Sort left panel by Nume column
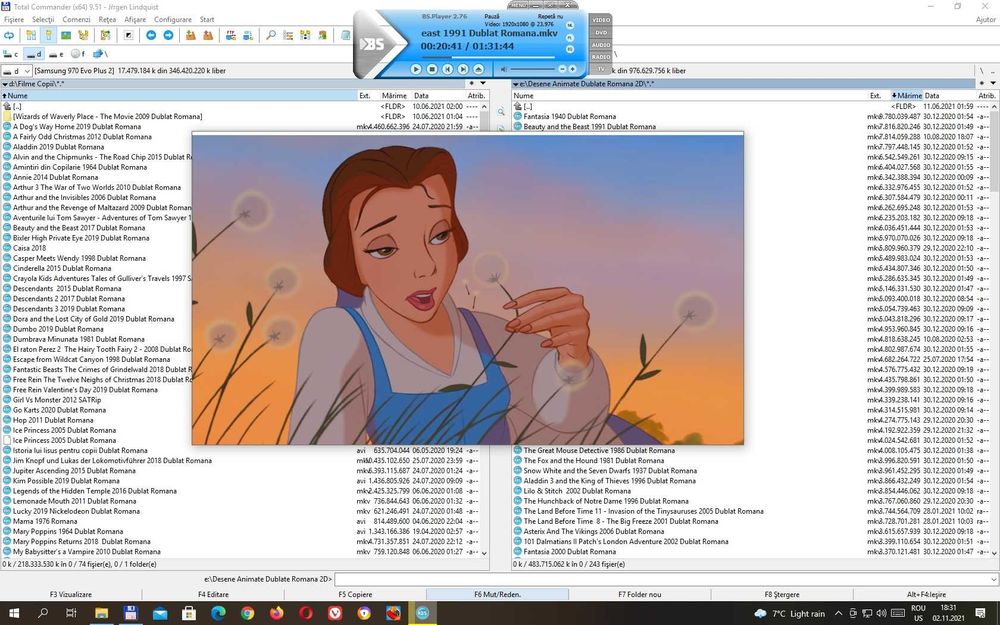 point(179,96)
